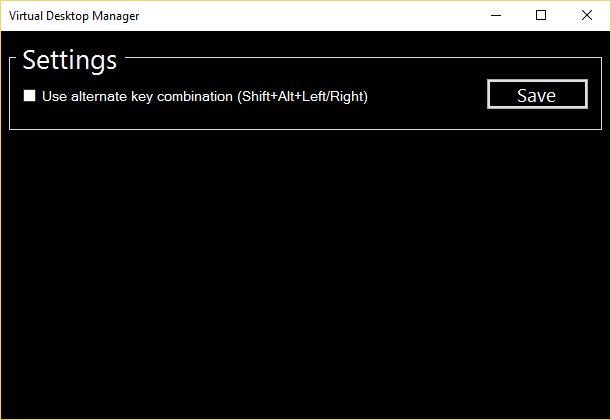Click the "(Shift+Alt+Left/Right)" hint text
Viewport: 611px width, 420px height.
[x=303, y=97]
